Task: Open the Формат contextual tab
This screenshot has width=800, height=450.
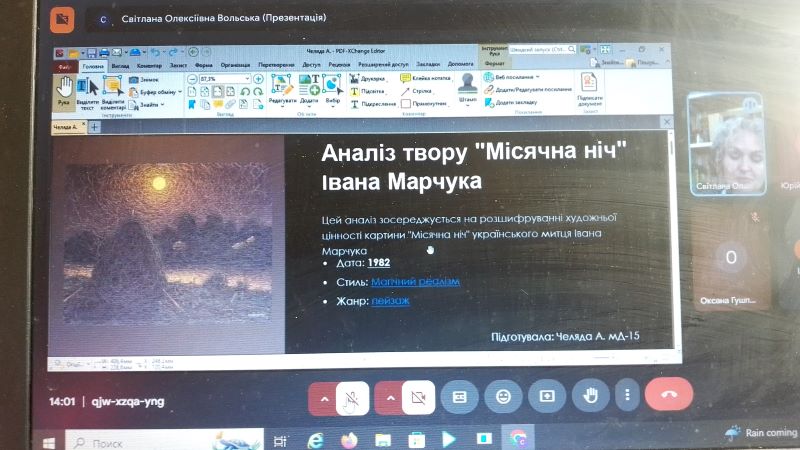Action: pyautogui.click(x=494, y=63)
